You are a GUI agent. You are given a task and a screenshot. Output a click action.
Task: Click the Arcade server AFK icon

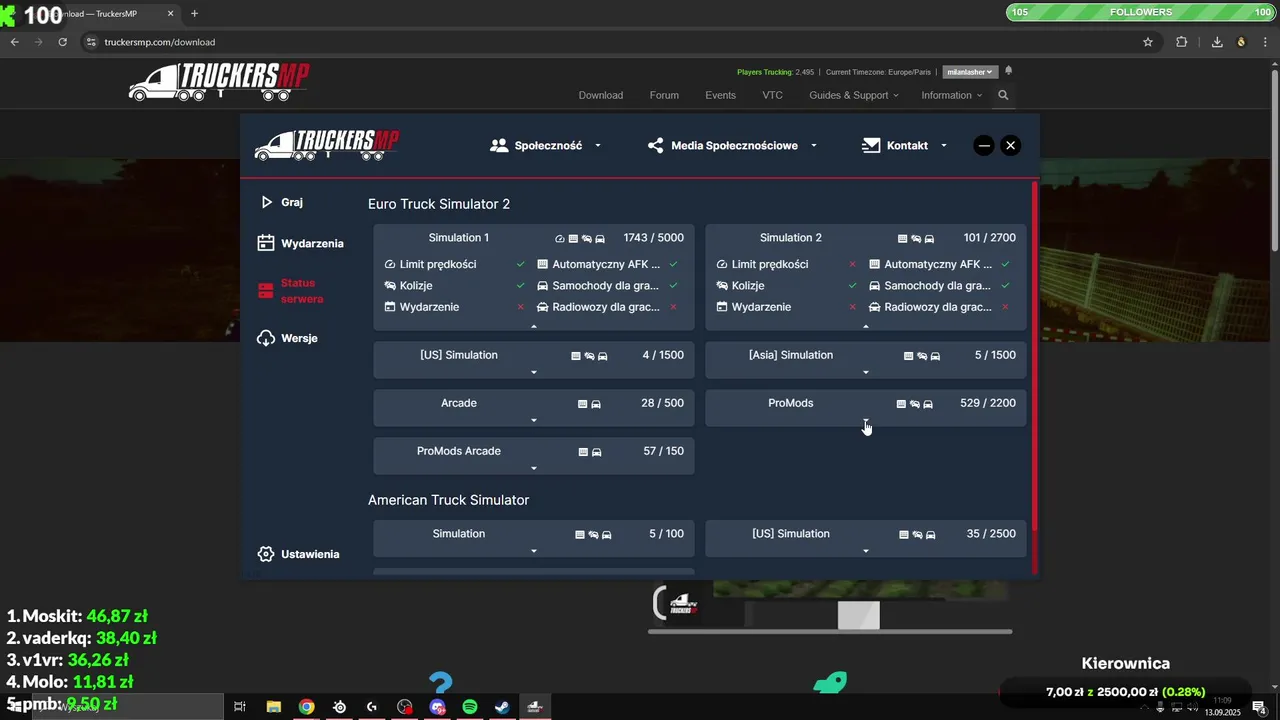[x=583, y=404]
